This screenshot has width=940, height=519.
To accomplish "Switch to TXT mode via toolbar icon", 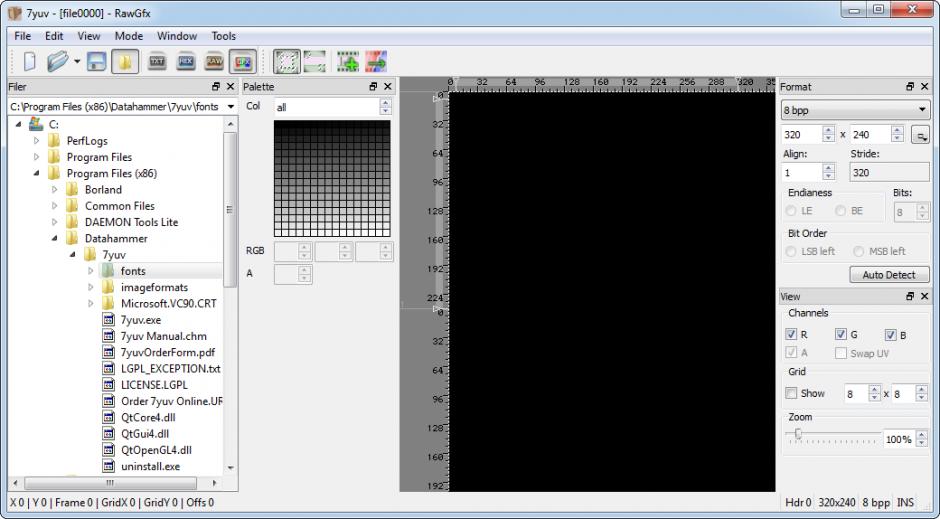I will click(157, 62).
